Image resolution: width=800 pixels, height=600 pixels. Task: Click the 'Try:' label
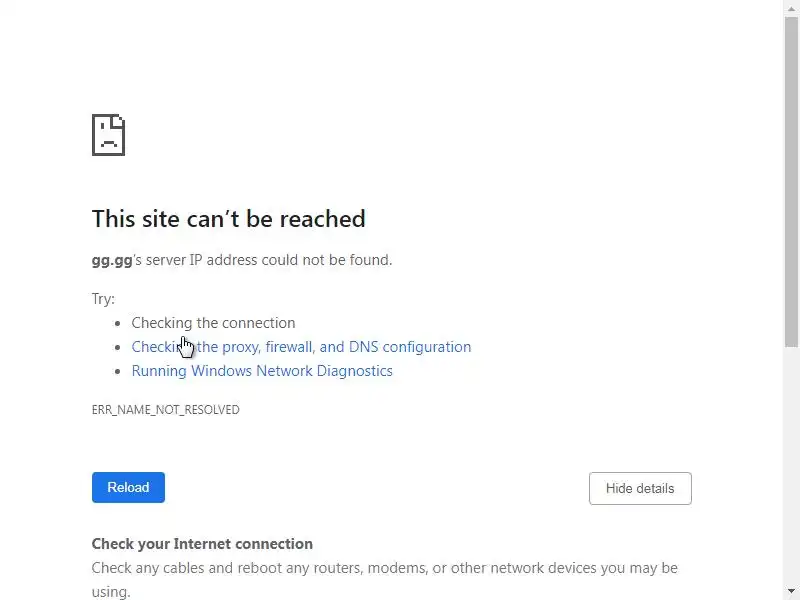coord(103,298)
